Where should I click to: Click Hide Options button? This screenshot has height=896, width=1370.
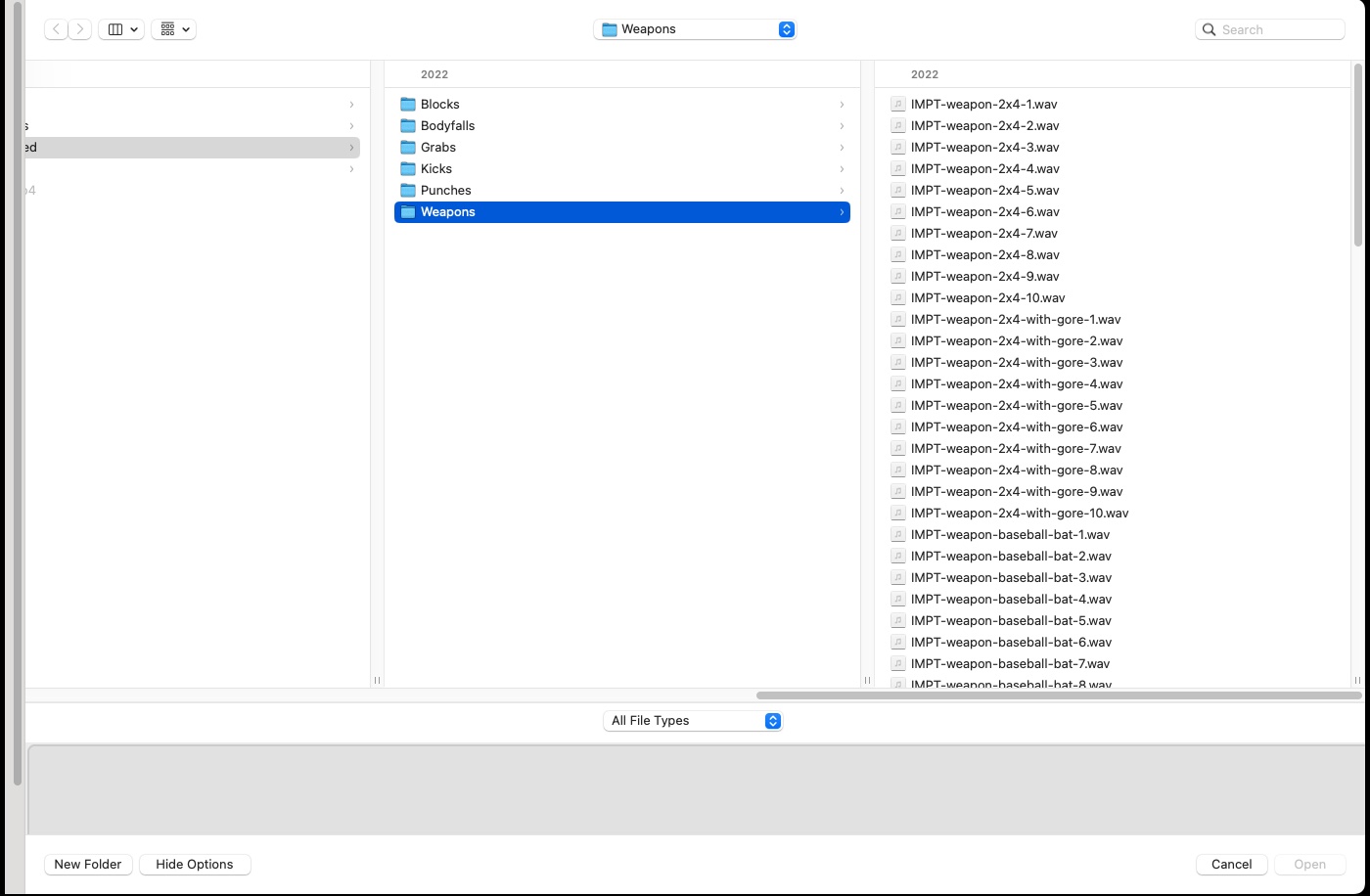click(x=195, y=865)
